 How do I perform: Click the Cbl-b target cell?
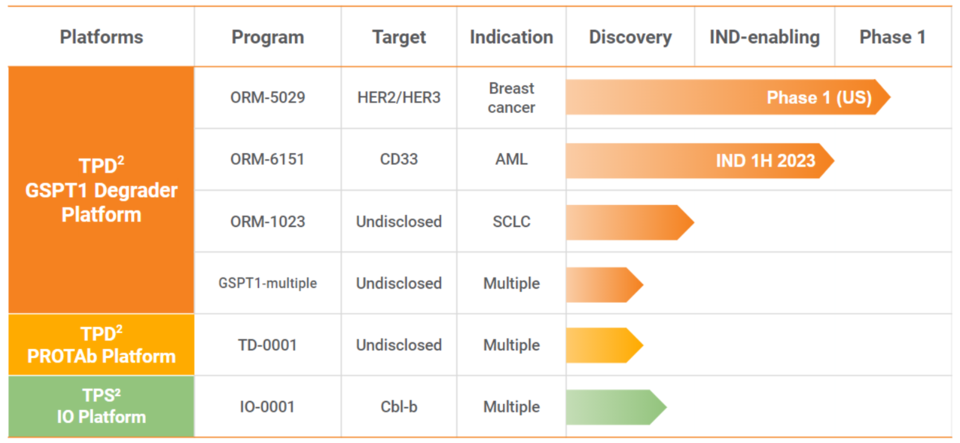399,407
